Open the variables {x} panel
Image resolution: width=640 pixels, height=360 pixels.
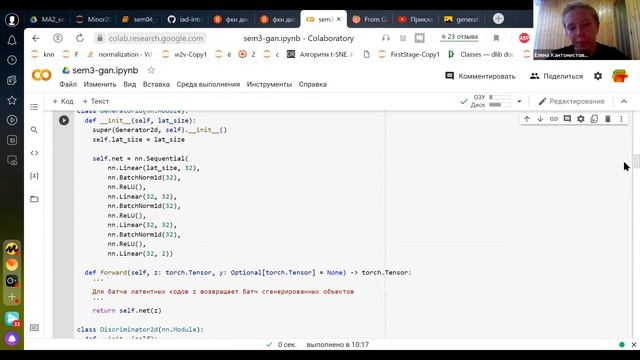(x=34, y=176)
